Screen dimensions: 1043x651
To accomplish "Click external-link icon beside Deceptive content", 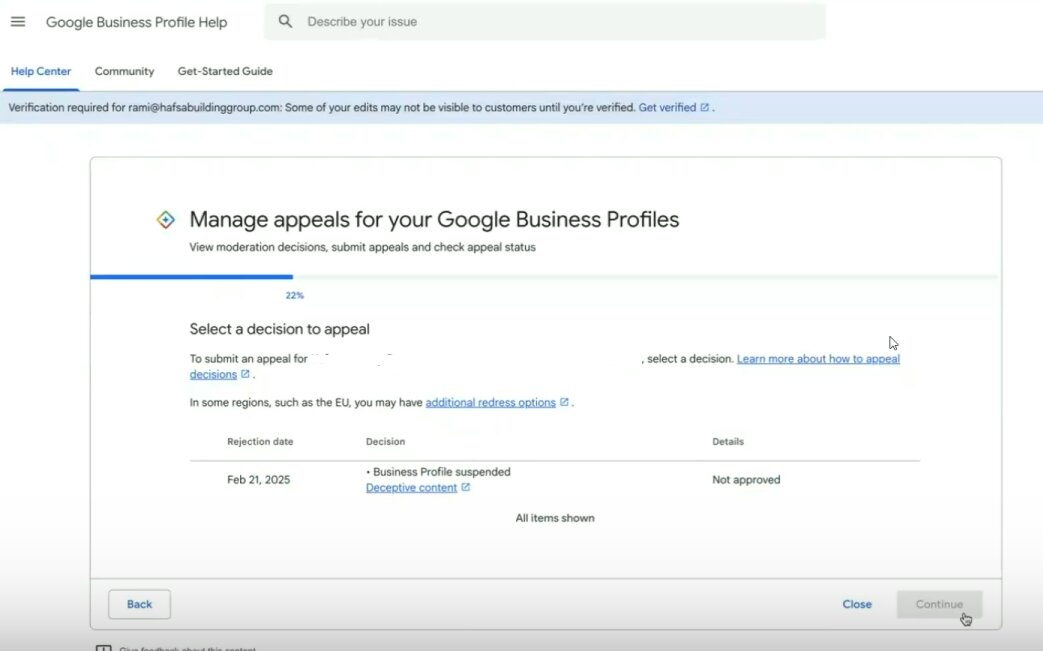I will pyautogui.click(x=466, y=487).
